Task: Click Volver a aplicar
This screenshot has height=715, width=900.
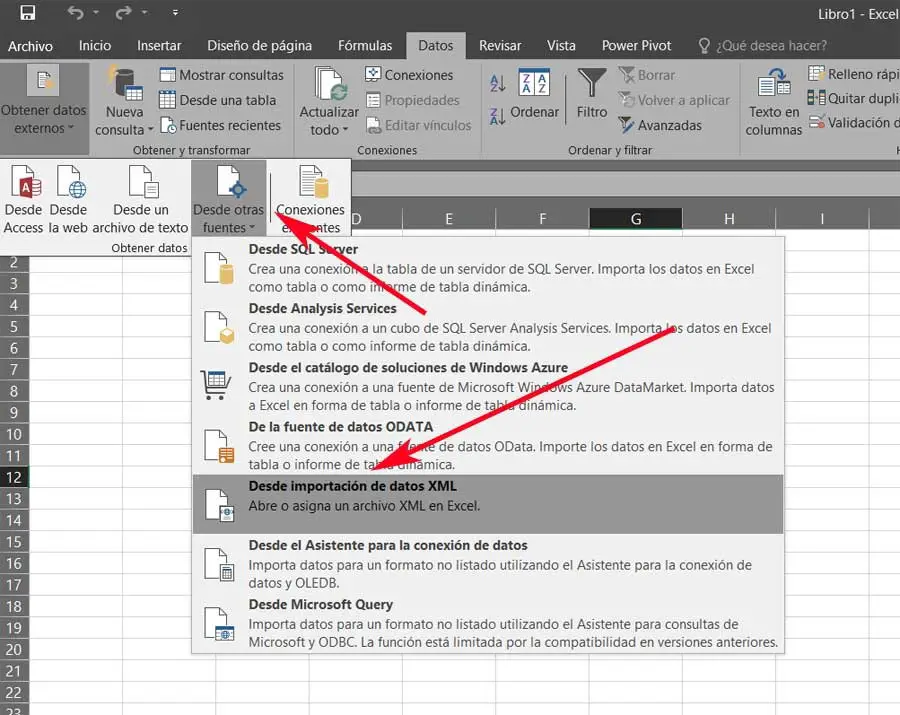Action: tap(674, 100)
